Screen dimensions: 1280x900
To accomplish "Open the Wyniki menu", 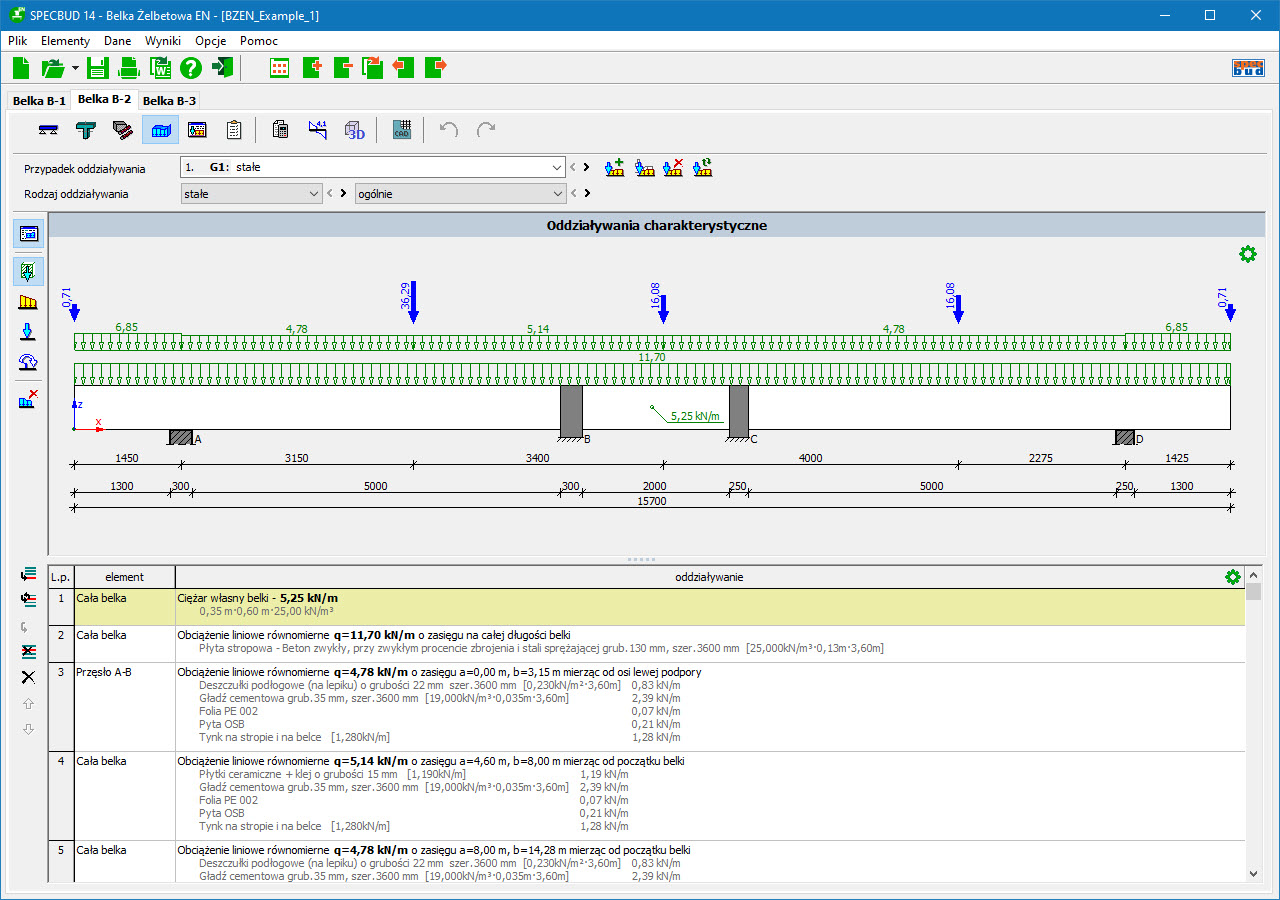I will (x=162, y=41).
